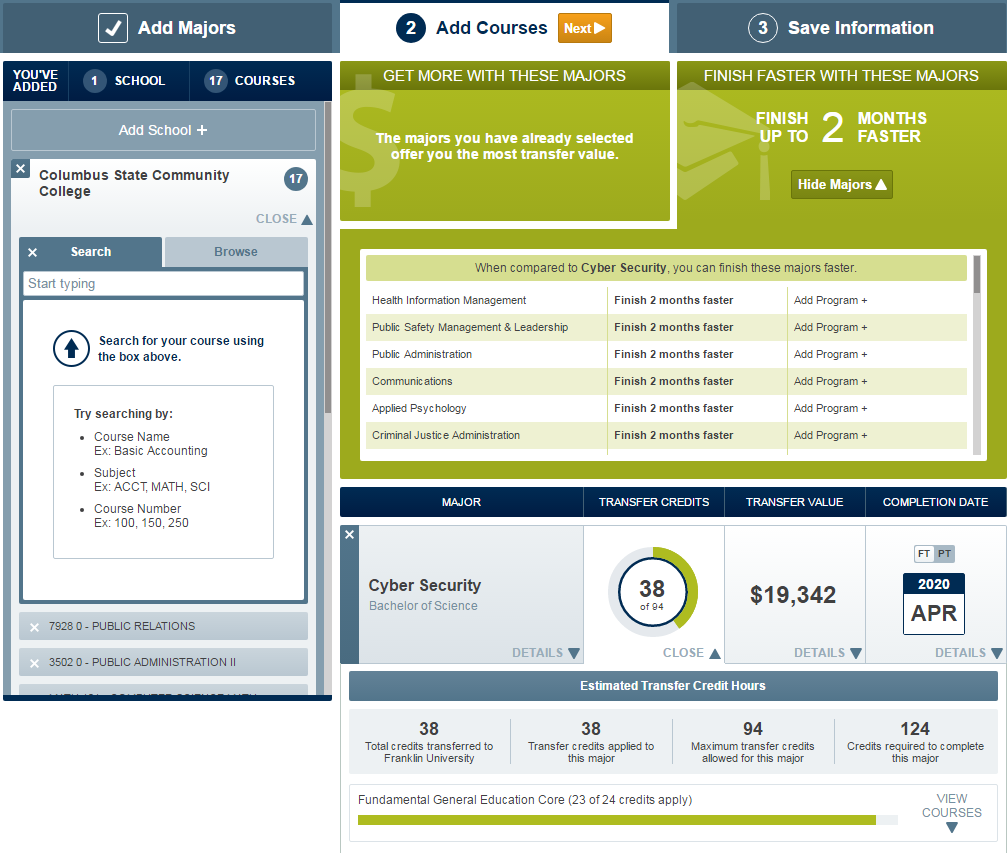
Task: Click the course search input field
Action: [163, 283]
